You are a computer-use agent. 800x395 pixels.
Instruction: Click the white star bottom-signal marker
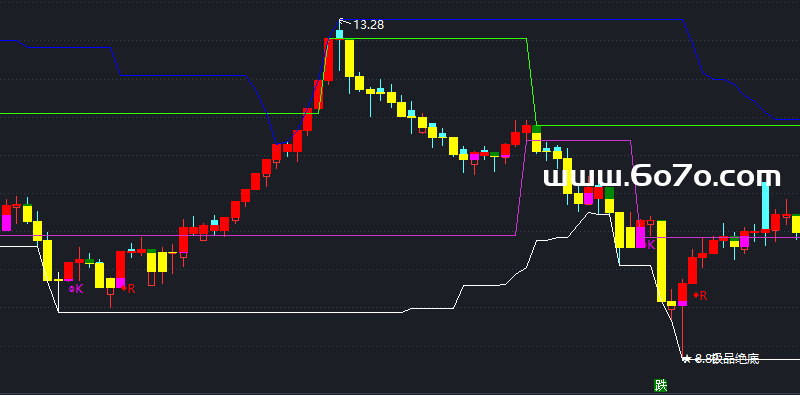click(x=687, y=359)
